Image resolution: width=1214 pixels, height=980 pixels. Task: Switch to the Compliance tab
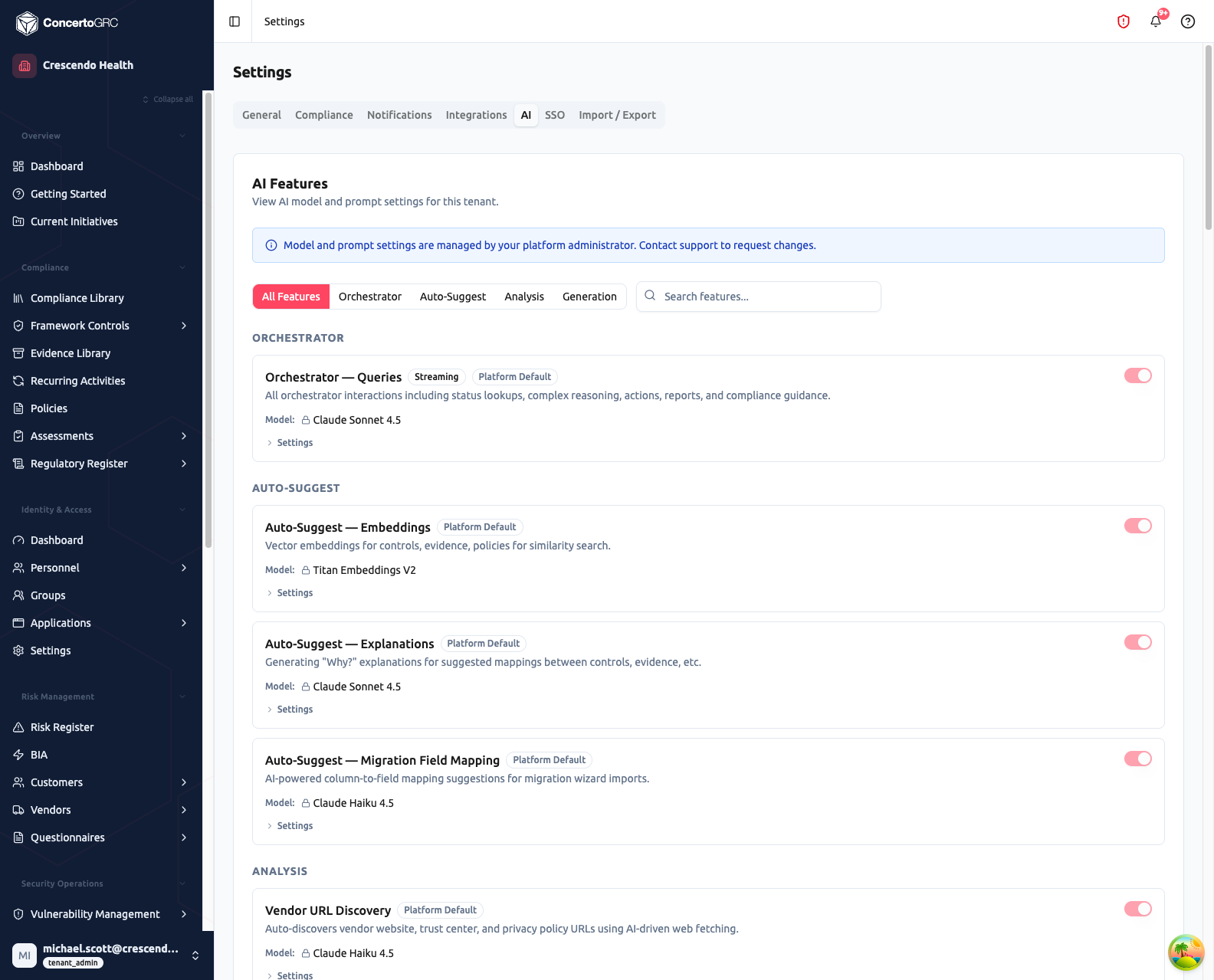coord(324,115)
